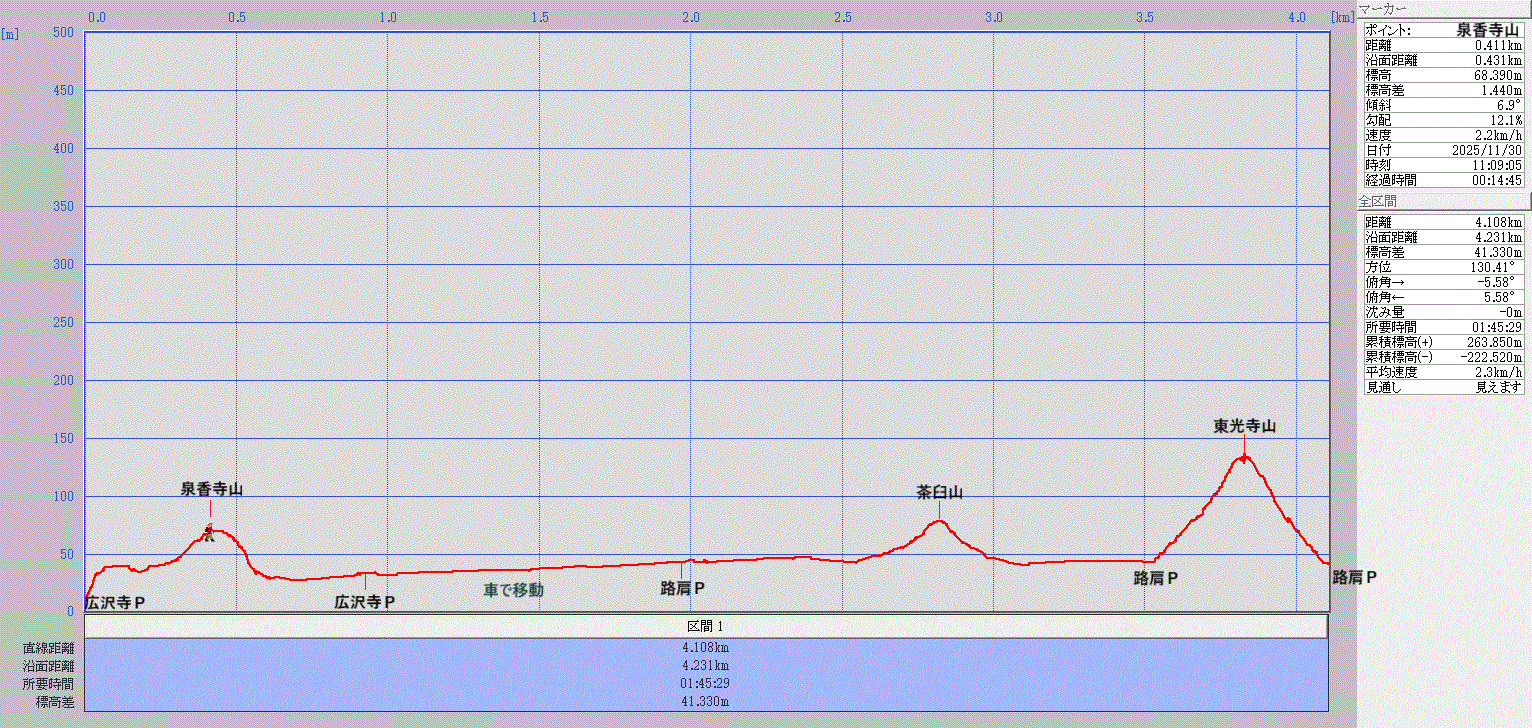Select the 累積標高(+) row value 263.850m
The image size is (1532, 728).
tap(1443, 342)
